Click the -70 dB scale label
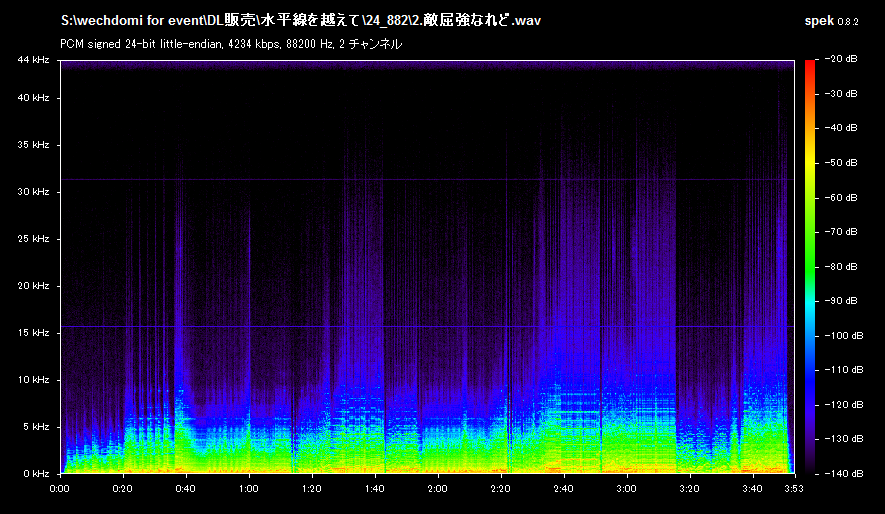 click(x=841, y=232)
